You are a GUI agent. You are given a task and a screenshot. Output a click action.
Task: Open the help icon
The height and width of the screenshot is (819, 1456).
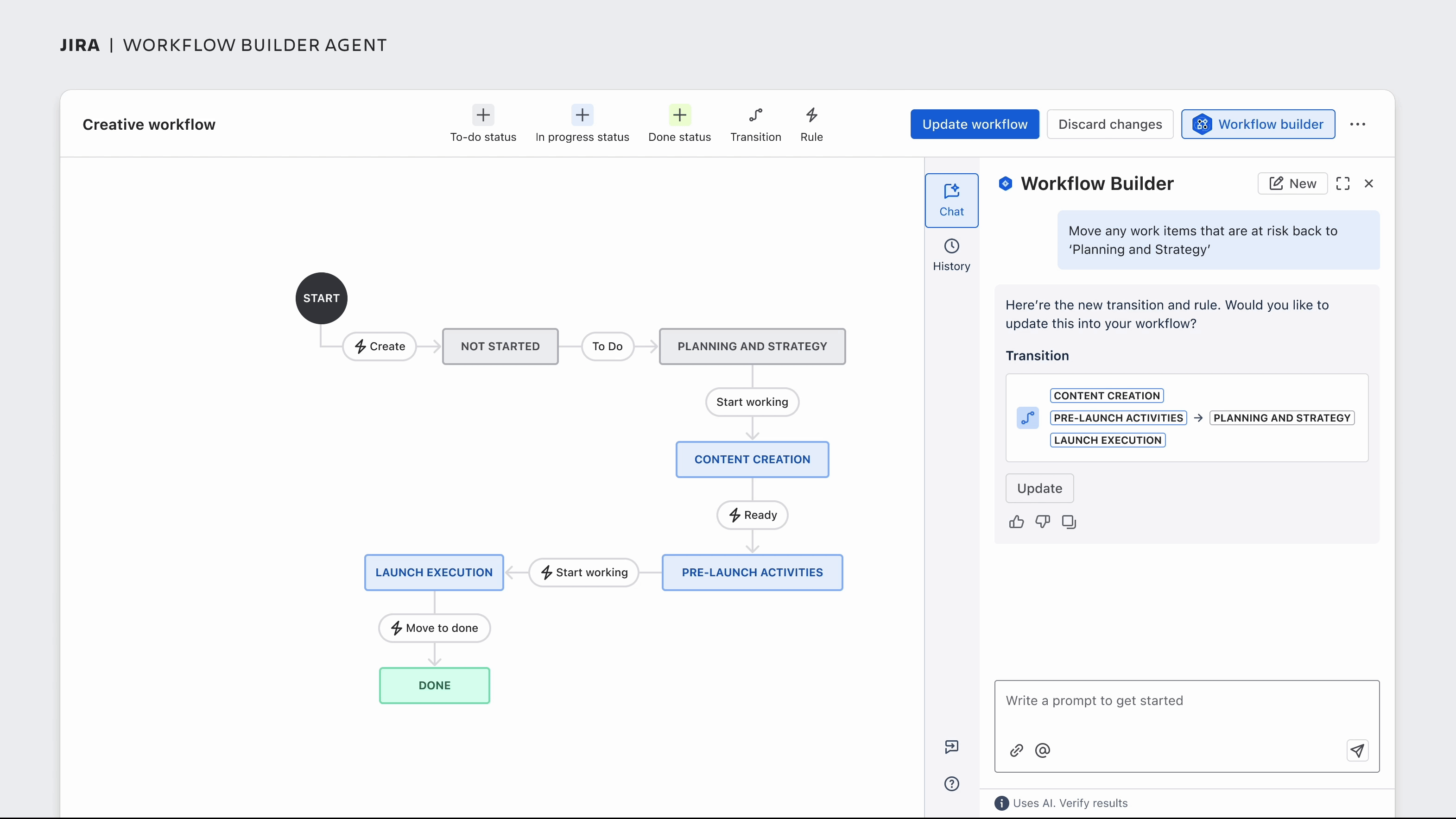951,784
